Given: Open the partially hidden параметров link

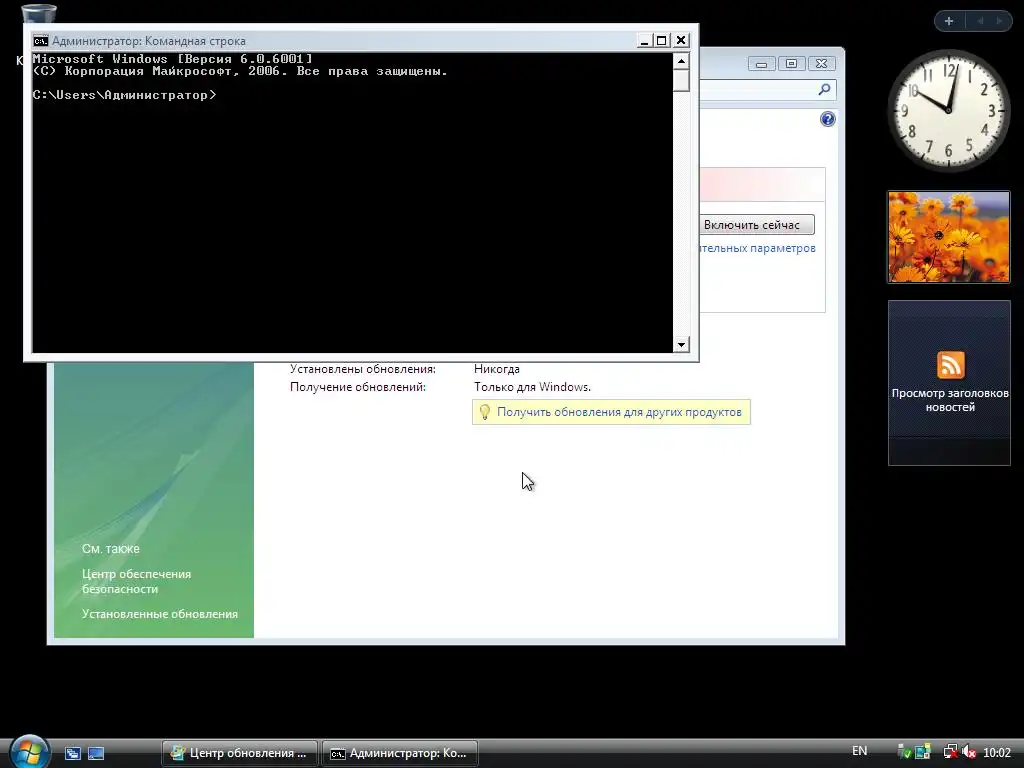Looking at the screenshot, I should coord(758,248).
